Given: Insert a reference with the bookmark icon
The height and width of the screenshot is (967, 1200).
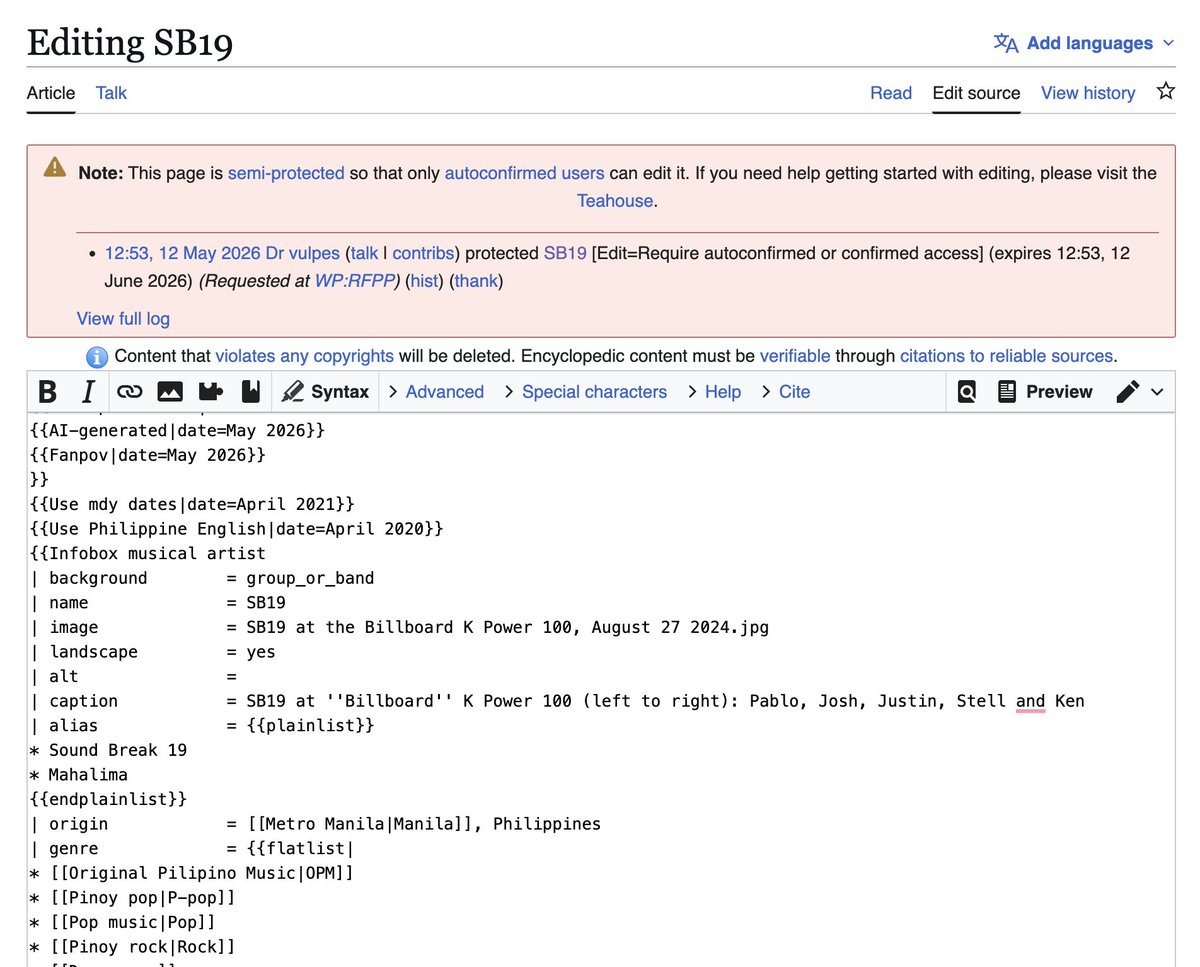Looking at the screenshot, I should tap(250, 392).
